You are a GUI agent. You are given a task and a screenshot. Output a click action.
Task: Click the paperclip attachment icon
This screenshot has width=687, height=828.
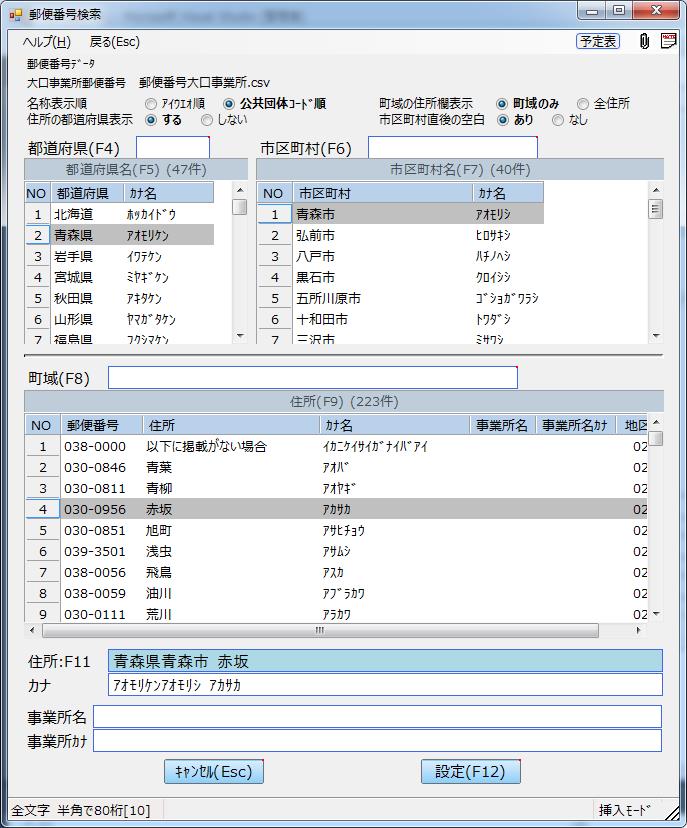[x=645, y=41]
